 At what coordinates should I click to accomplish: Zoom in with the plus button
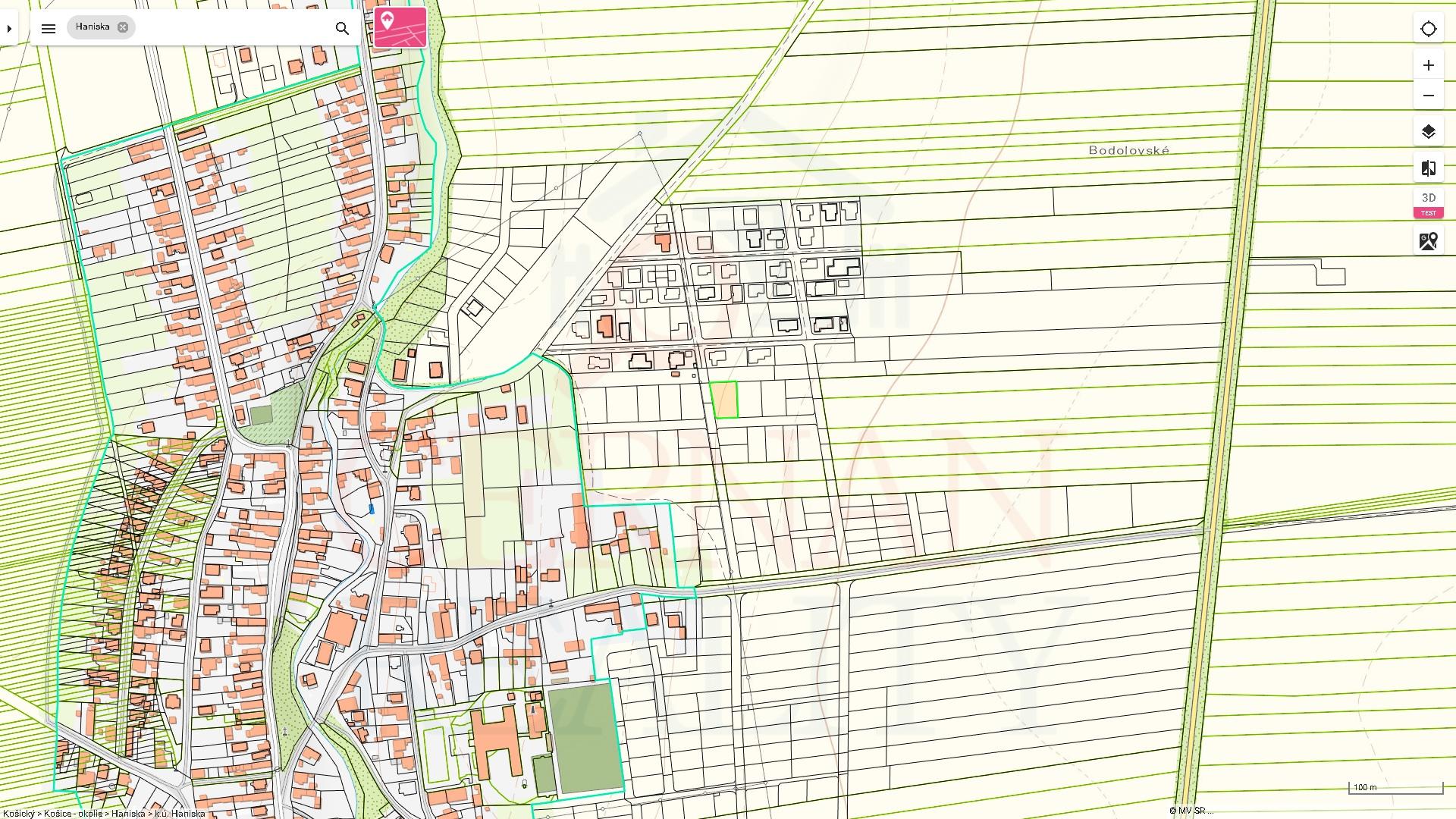click(x=1429, y=65)
